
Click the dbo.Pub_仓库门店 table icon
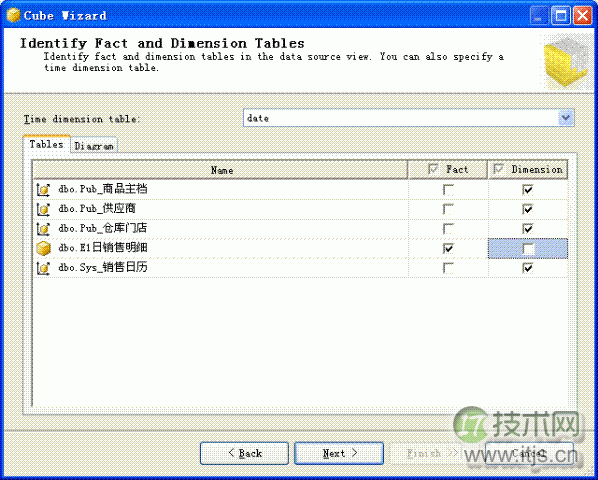pos(43,229)
